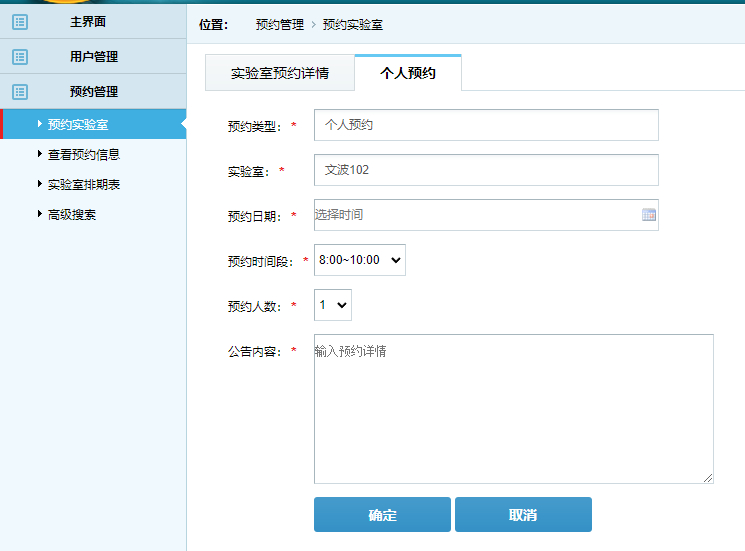This screenshot has height=551, width=745.
Task: Click the arrow bullet before 实验室排期表
Action: (40, 184)
